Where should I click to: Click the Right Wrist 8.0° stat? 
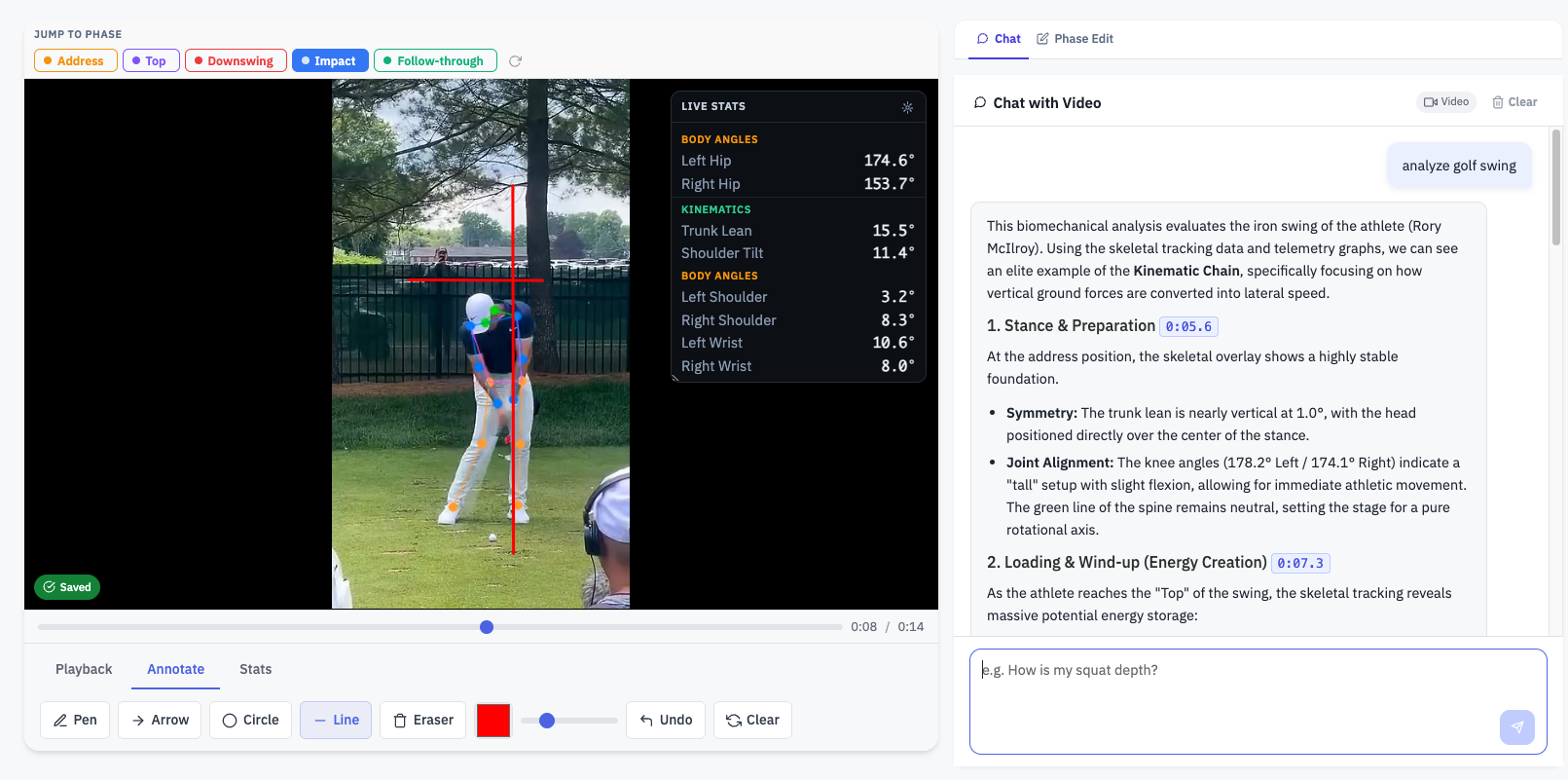pyautogui.click(x=798, y=366)
